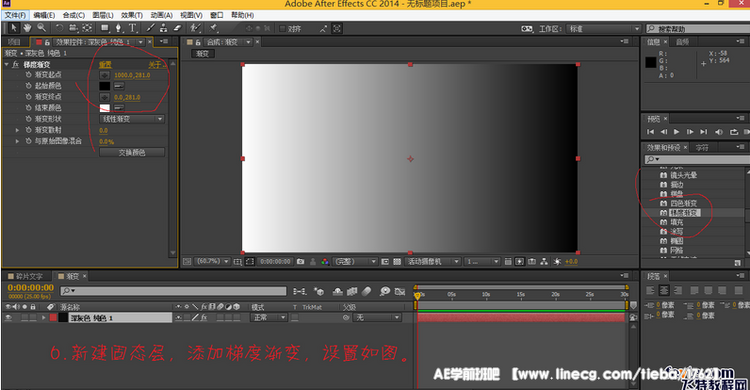
Task: Click the start color eyedropper icon
Action: (119, 86)
